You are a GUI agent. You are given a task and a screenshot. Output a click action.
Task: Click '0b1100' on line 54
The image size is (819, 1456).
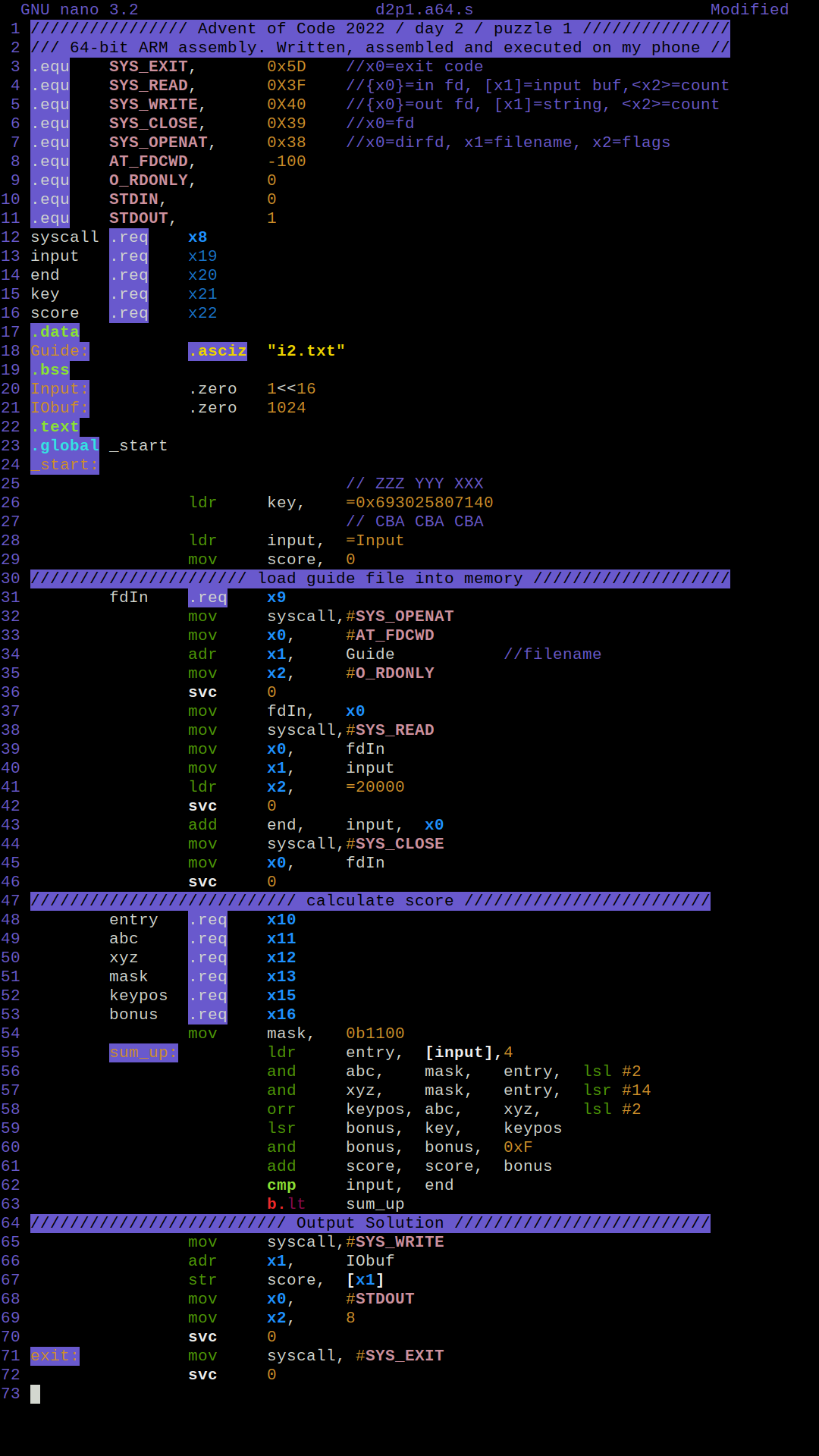click(375, 1034)
